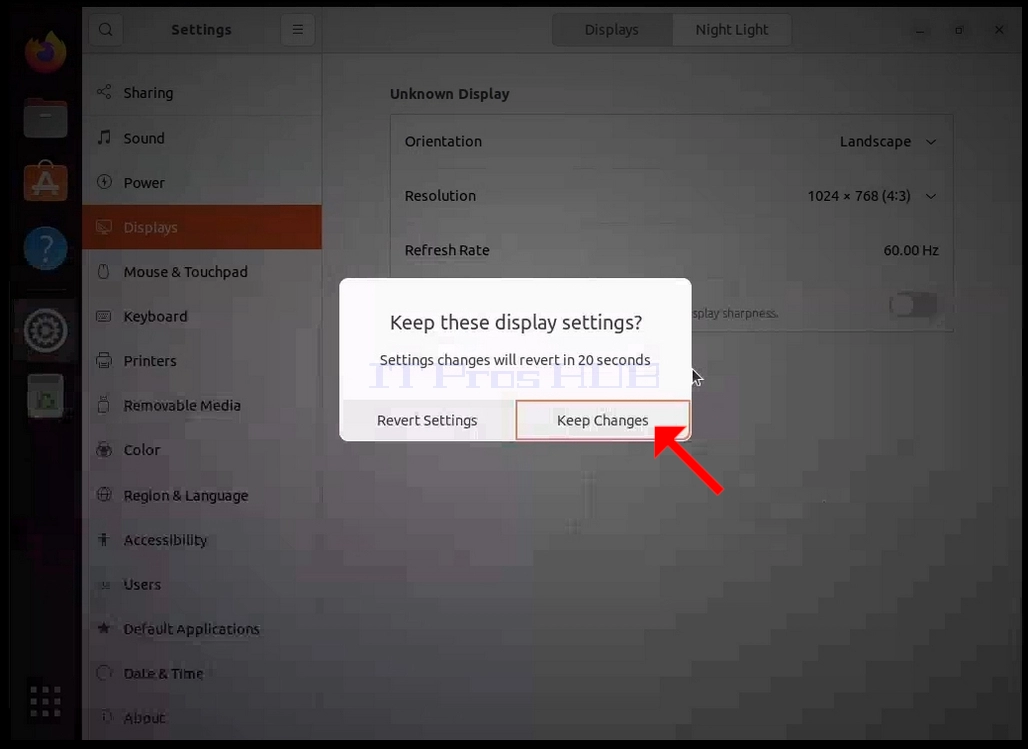Screen dimensions: 1028x749
Task: Open Help from the dock
Action: tap(45, 248)
